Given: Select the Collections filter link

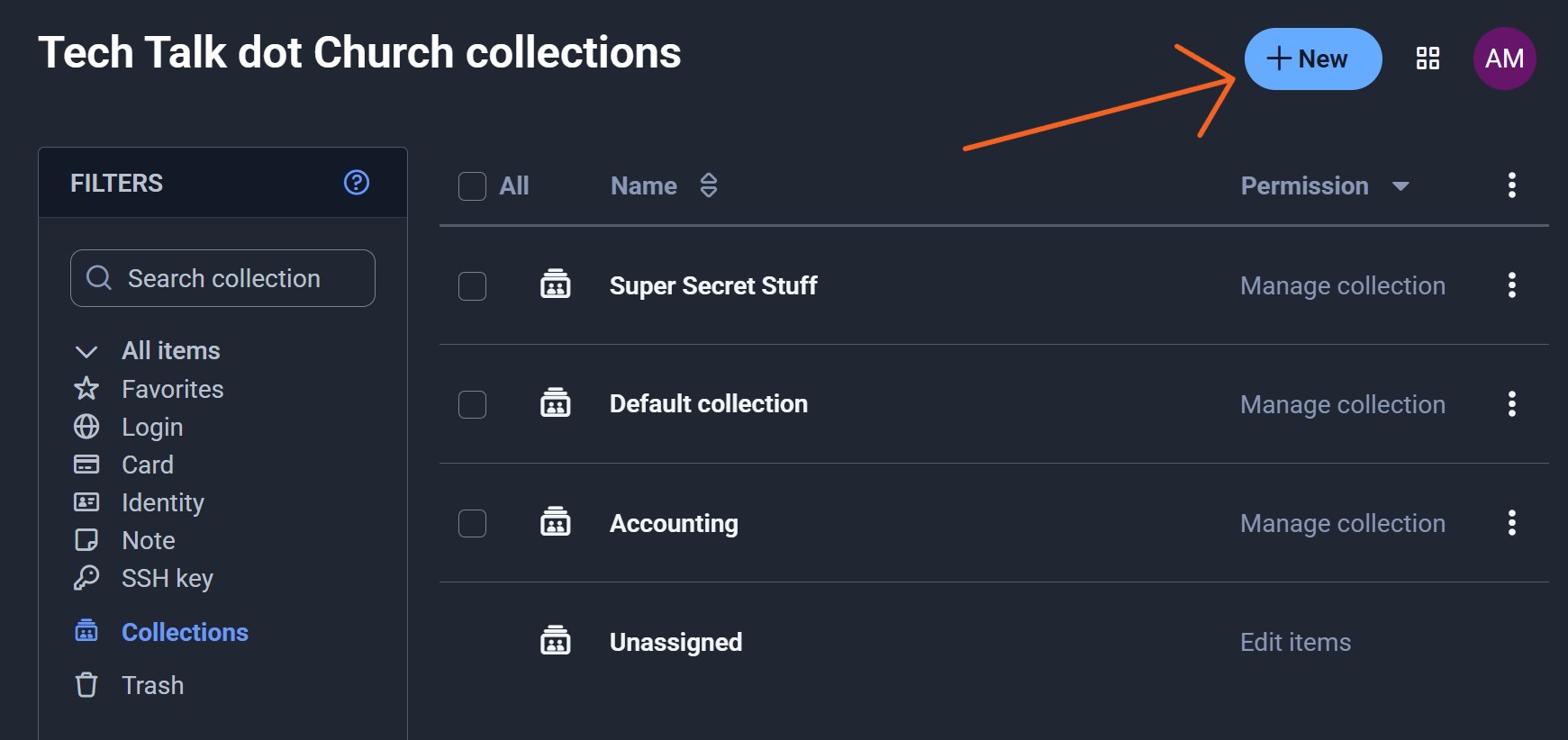Looking at the screenshot, I should [185, 632].
